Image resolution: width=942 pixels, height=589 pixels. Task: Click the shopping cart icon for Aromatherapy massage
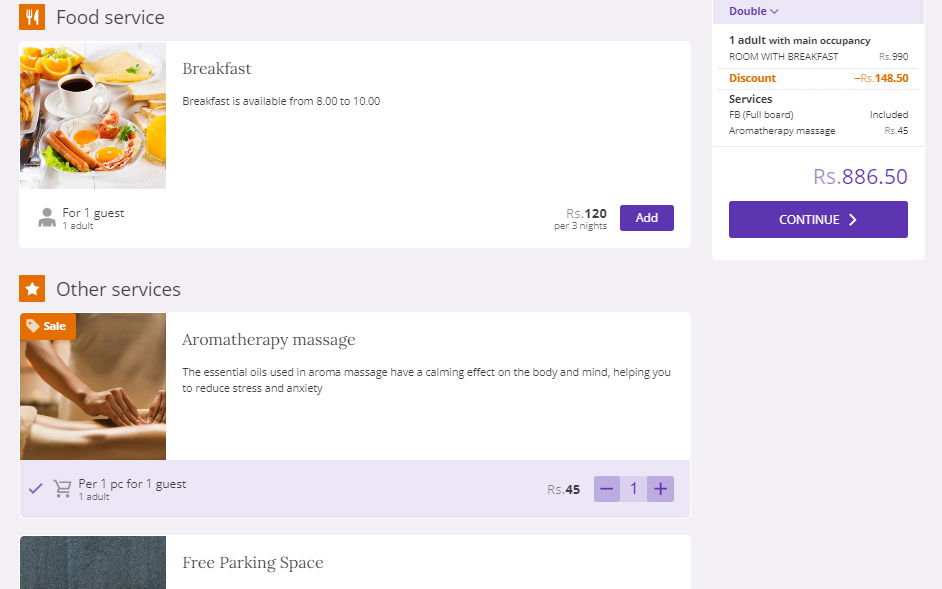point(62,489)
